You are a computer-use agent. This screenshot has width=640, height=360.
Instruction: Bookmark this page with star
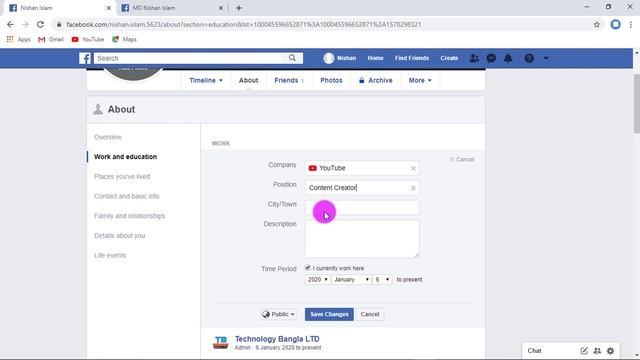tap(597, 24)
